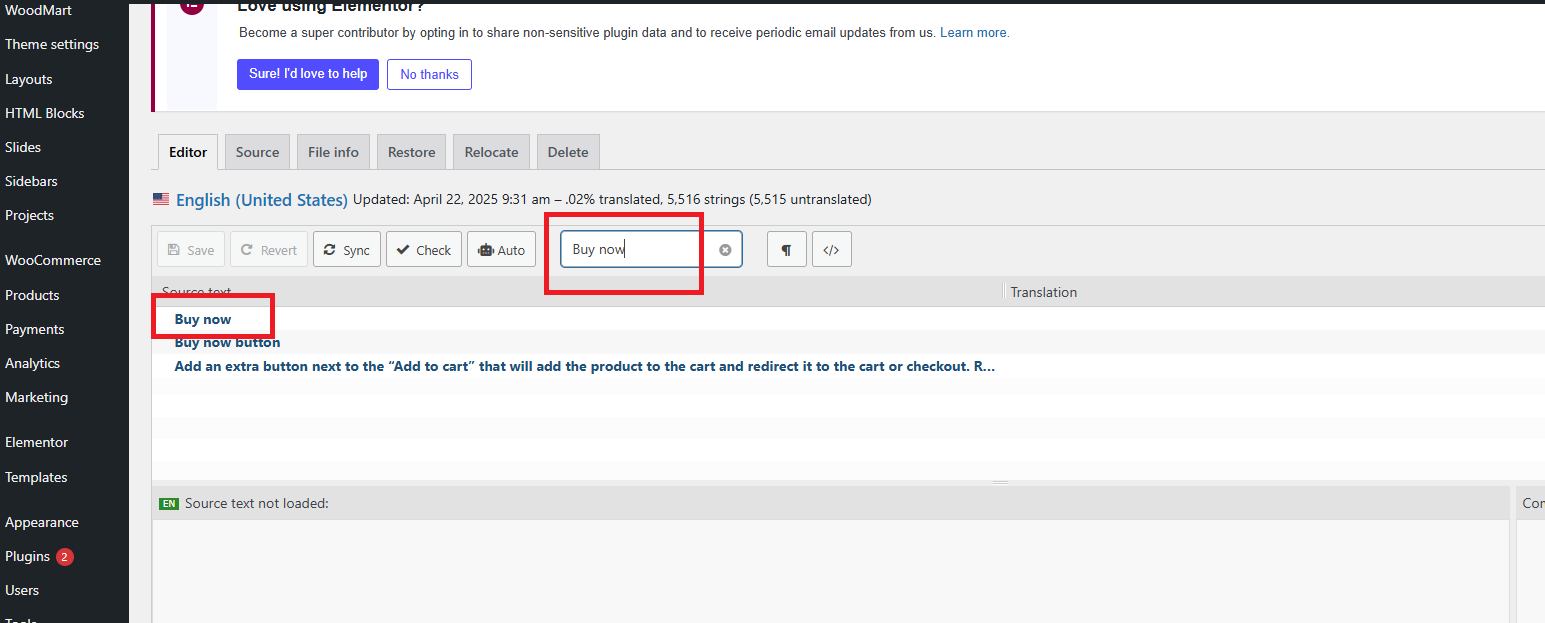This screenshot has height=623, width=1545.
Task: Click the Auto translate robot button
Action: tap(502, 250)
